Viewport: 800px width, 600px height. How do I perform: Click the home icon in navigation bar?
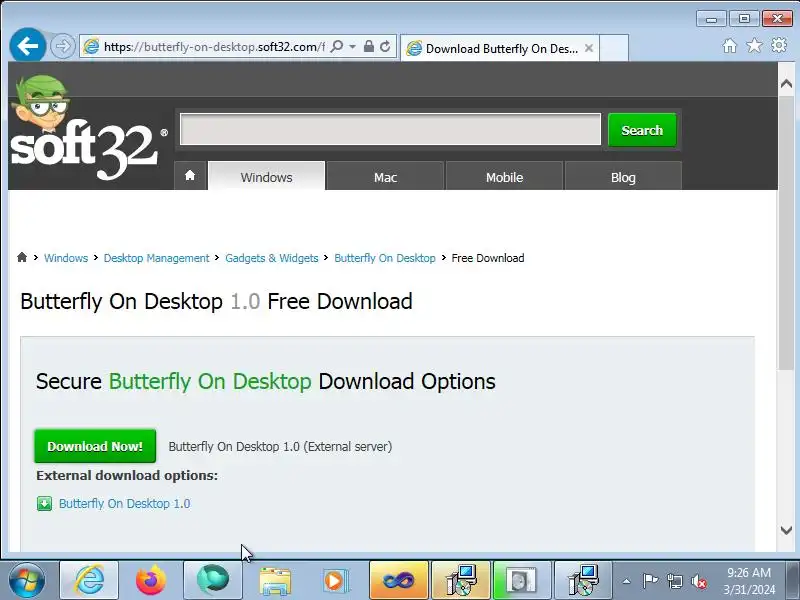[190, 176]
